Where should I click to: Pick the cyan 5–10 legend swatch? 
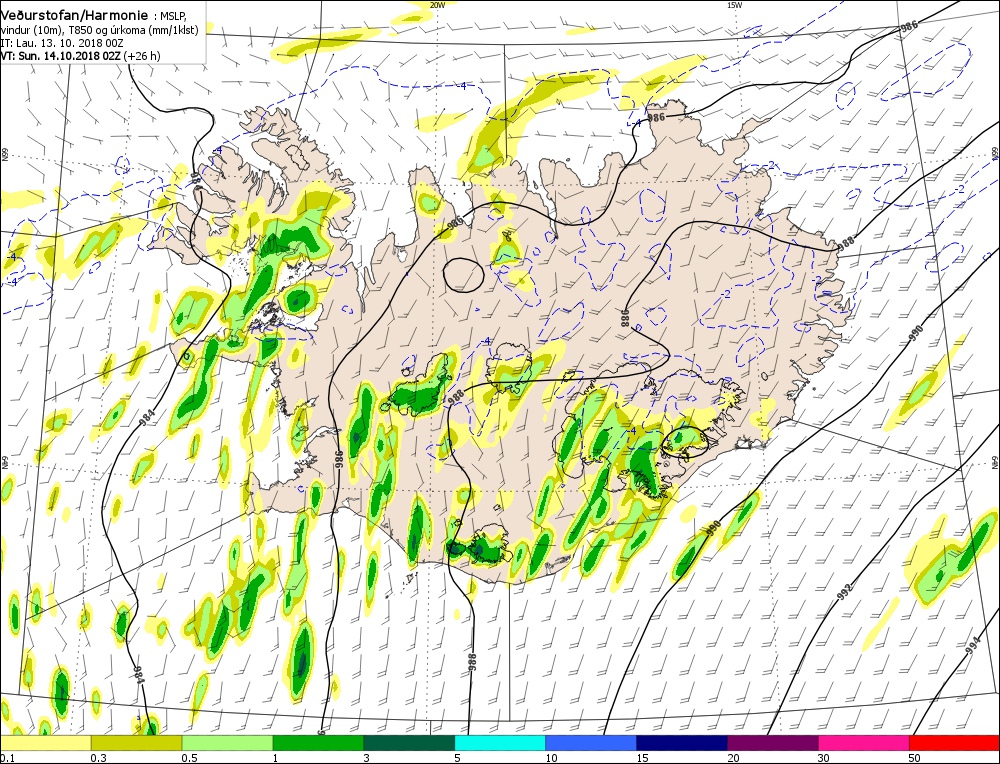[500, 743]
